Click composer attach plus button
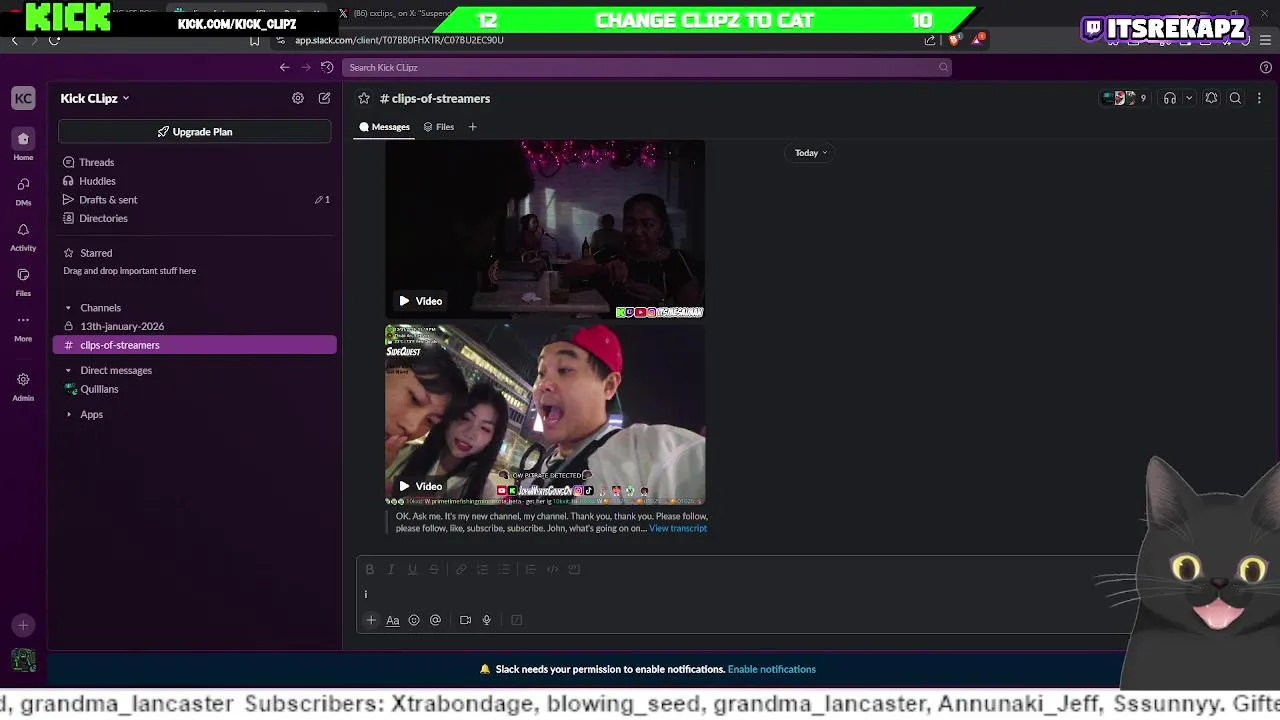The width and height of the screenshot is (1280, 720). click(371, 620)
